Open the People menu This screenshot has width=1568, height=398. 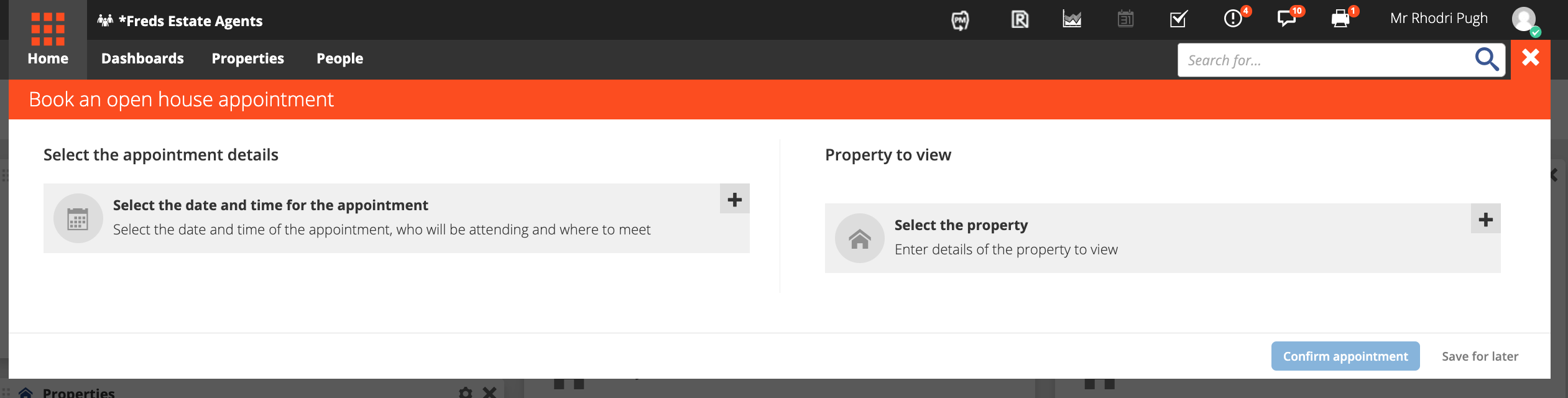coord(339,58)
